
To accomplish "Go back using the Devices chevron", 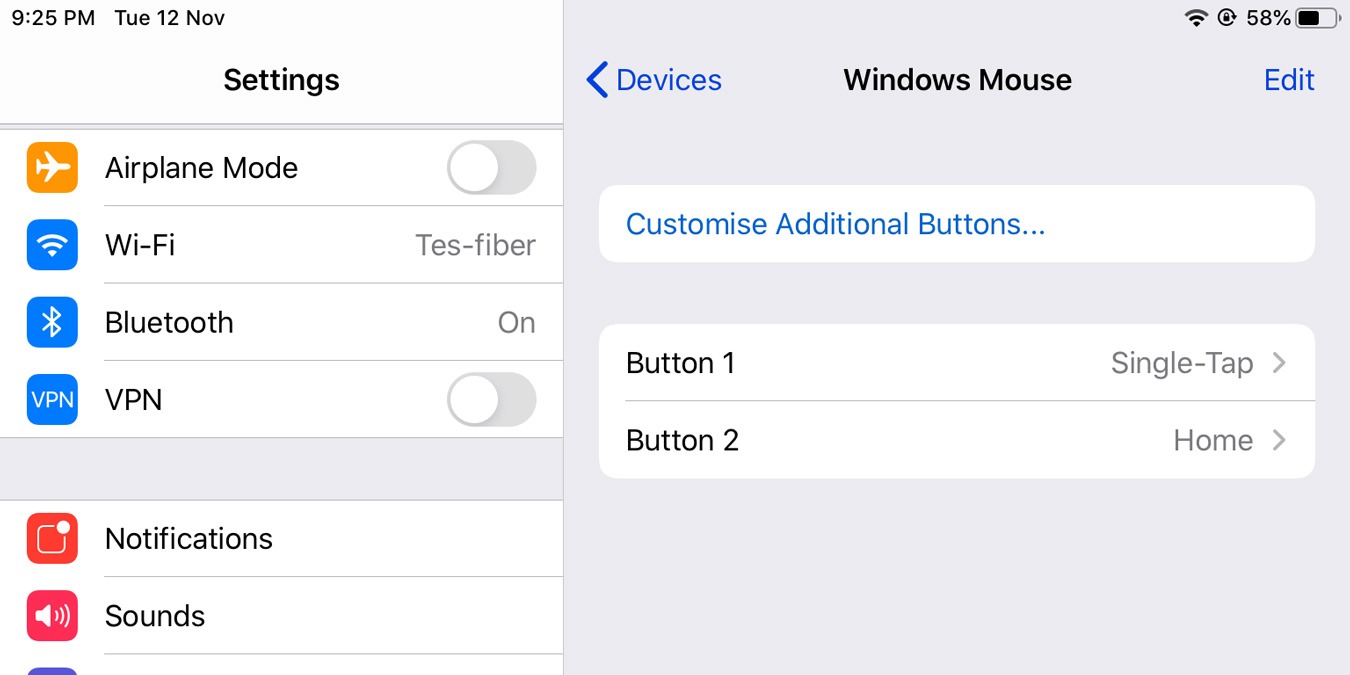I will pos(597,80).
